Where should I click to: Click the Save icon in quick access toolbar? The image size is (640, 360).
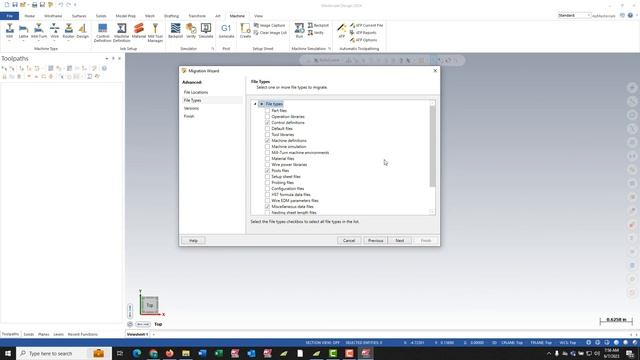tap(15, 4)
